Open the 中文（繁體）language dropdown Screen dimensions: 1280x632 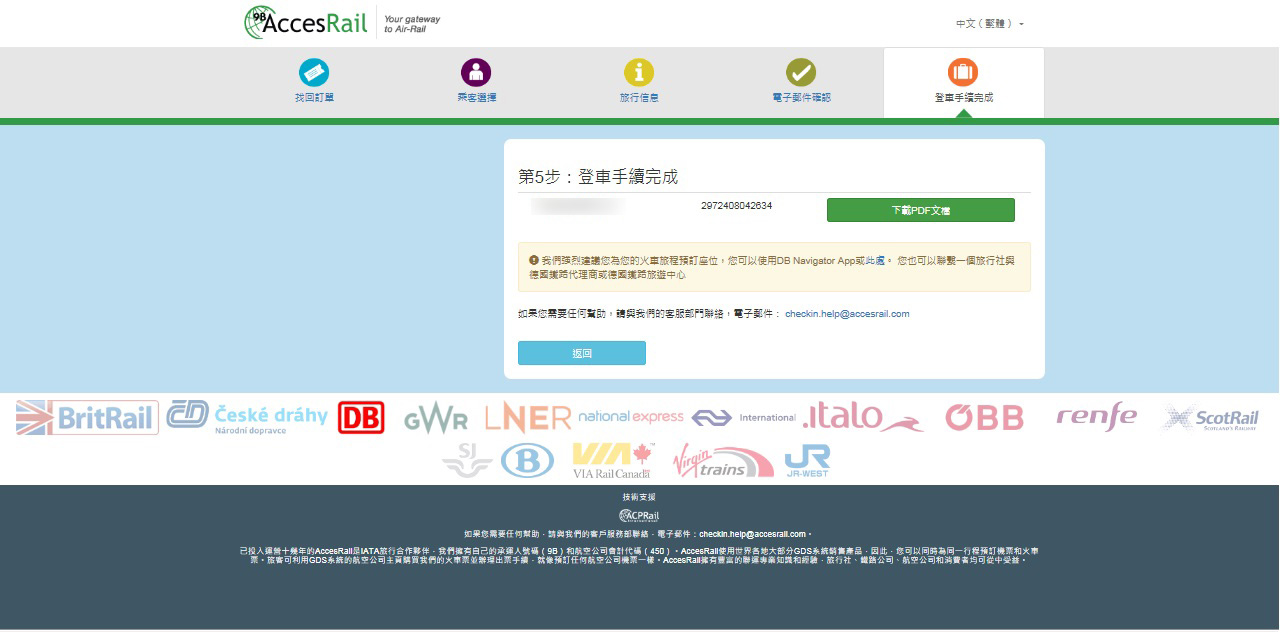coord(989,23)
